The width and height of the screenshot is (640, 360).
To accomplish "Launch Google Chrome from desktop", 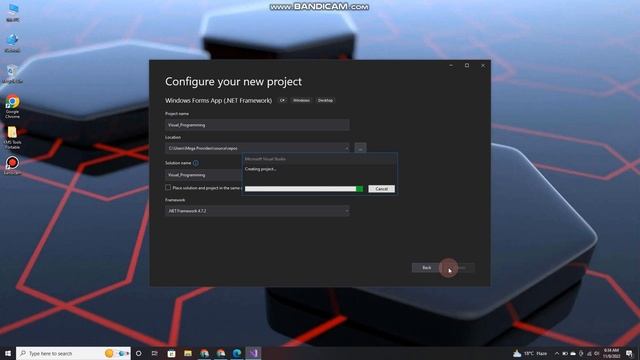I will tap(12, 107).
